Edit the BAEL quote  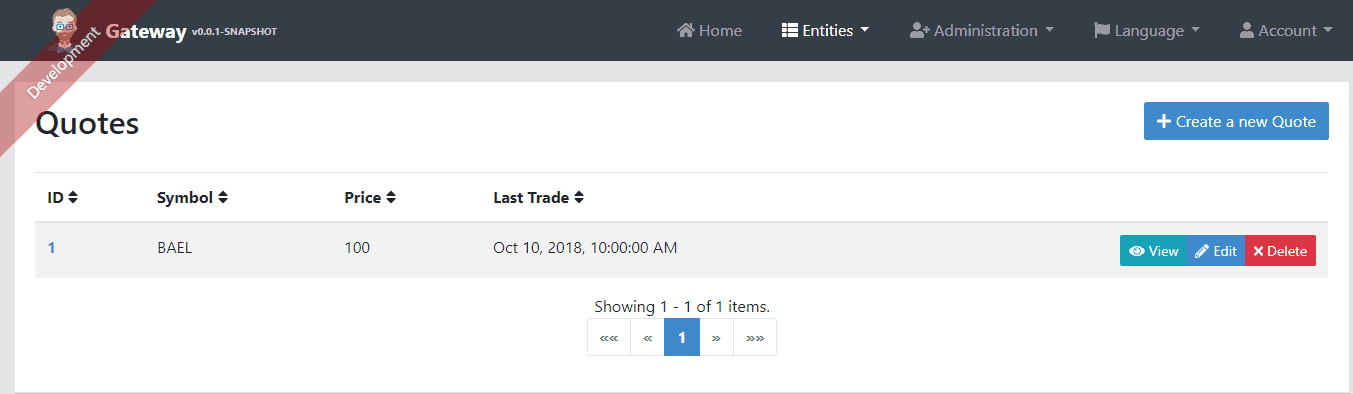pos(1216,251)
